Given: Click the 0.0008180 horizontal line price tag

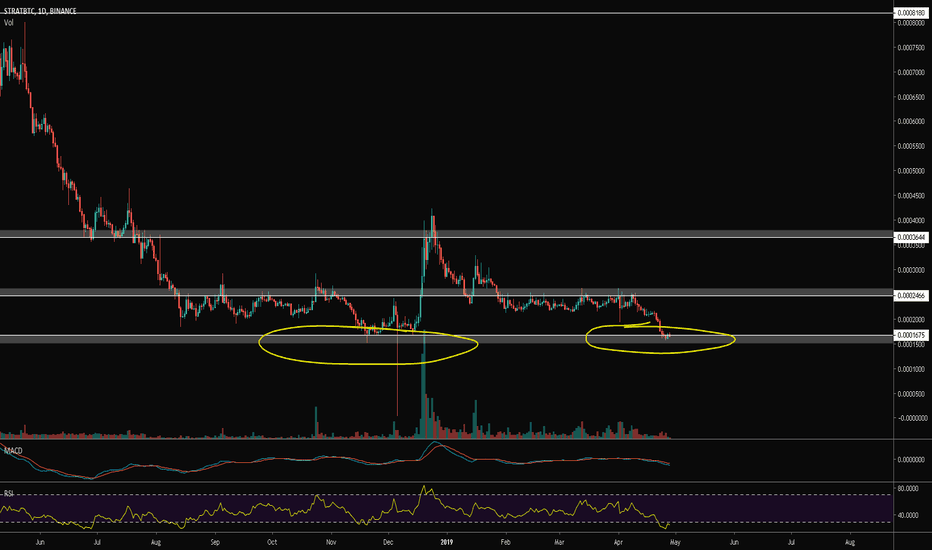Looking at the screenshot, I should [x=911, y=13].
